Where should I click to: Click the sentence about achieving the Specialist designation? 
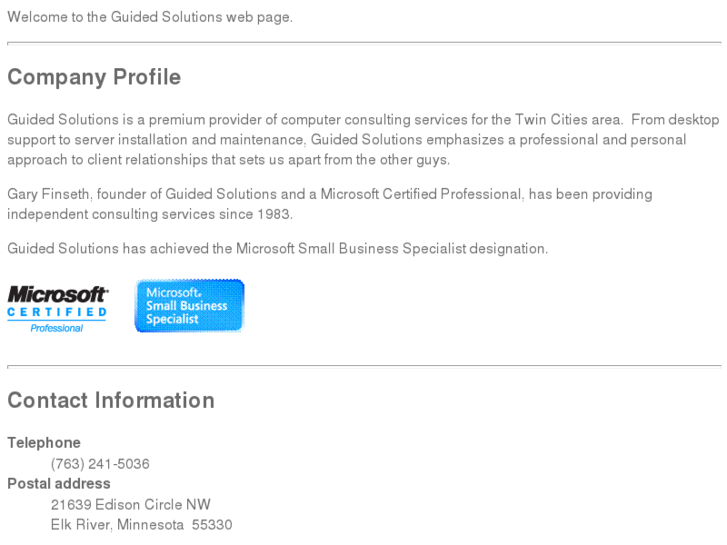277,249
